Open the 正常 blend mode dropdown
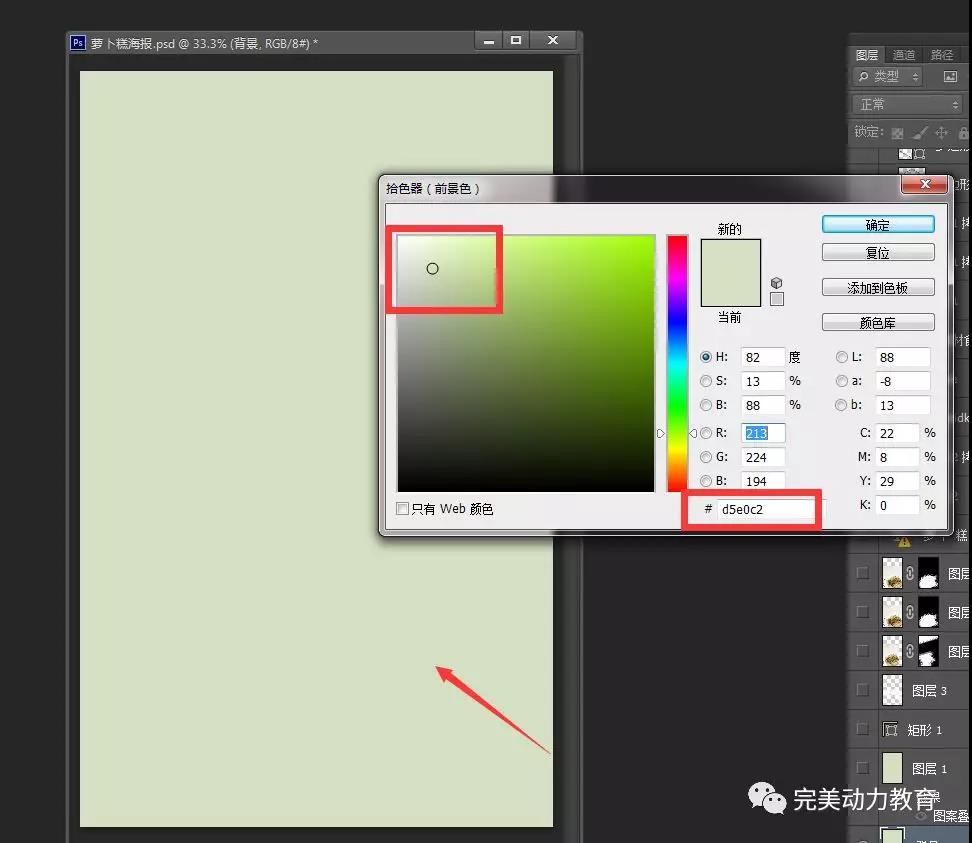The image size is (972, 843). [x=908, y=104]
